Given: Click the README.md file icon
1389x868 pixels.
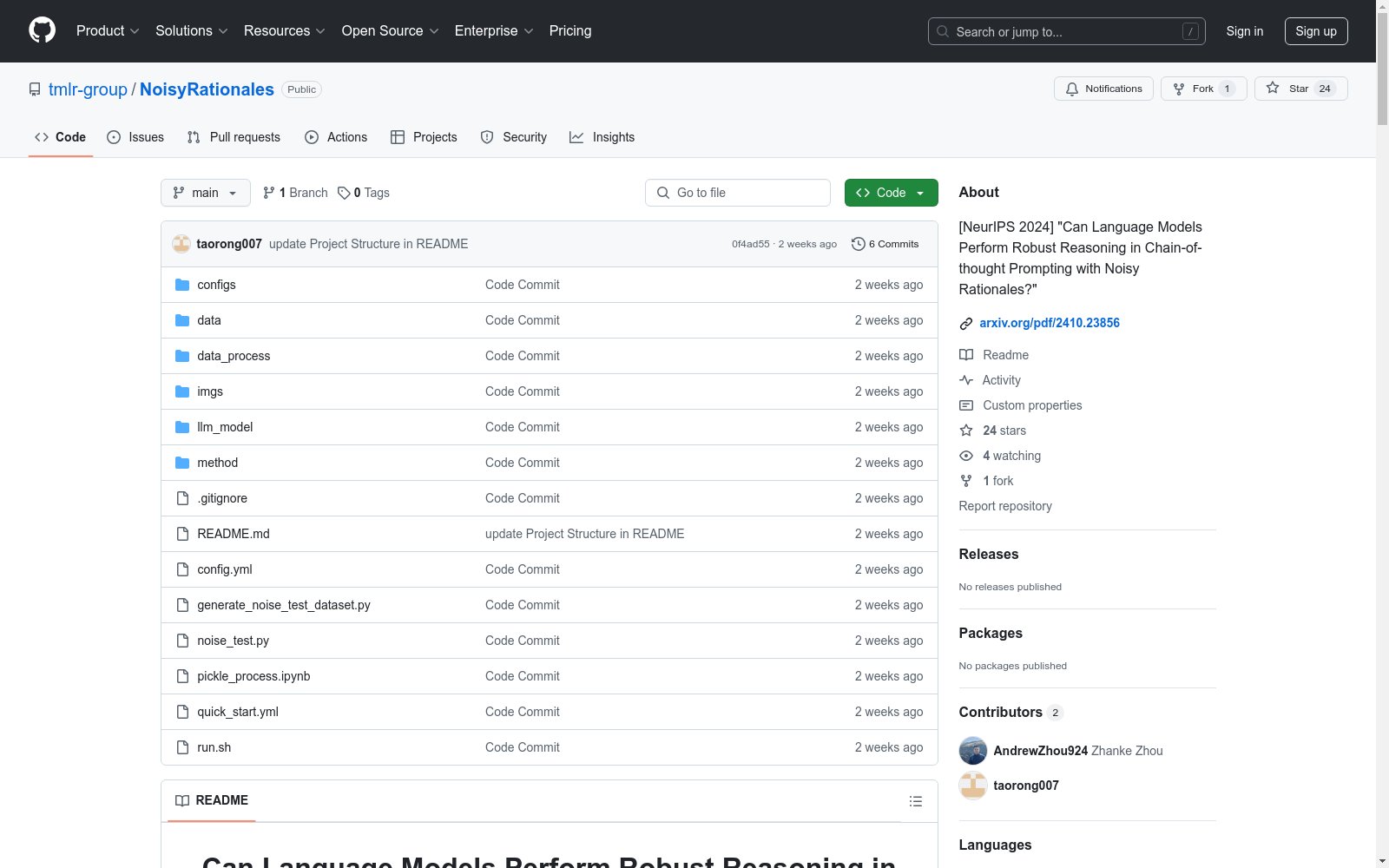Looking at the screenshot, I should click(182, 534).
